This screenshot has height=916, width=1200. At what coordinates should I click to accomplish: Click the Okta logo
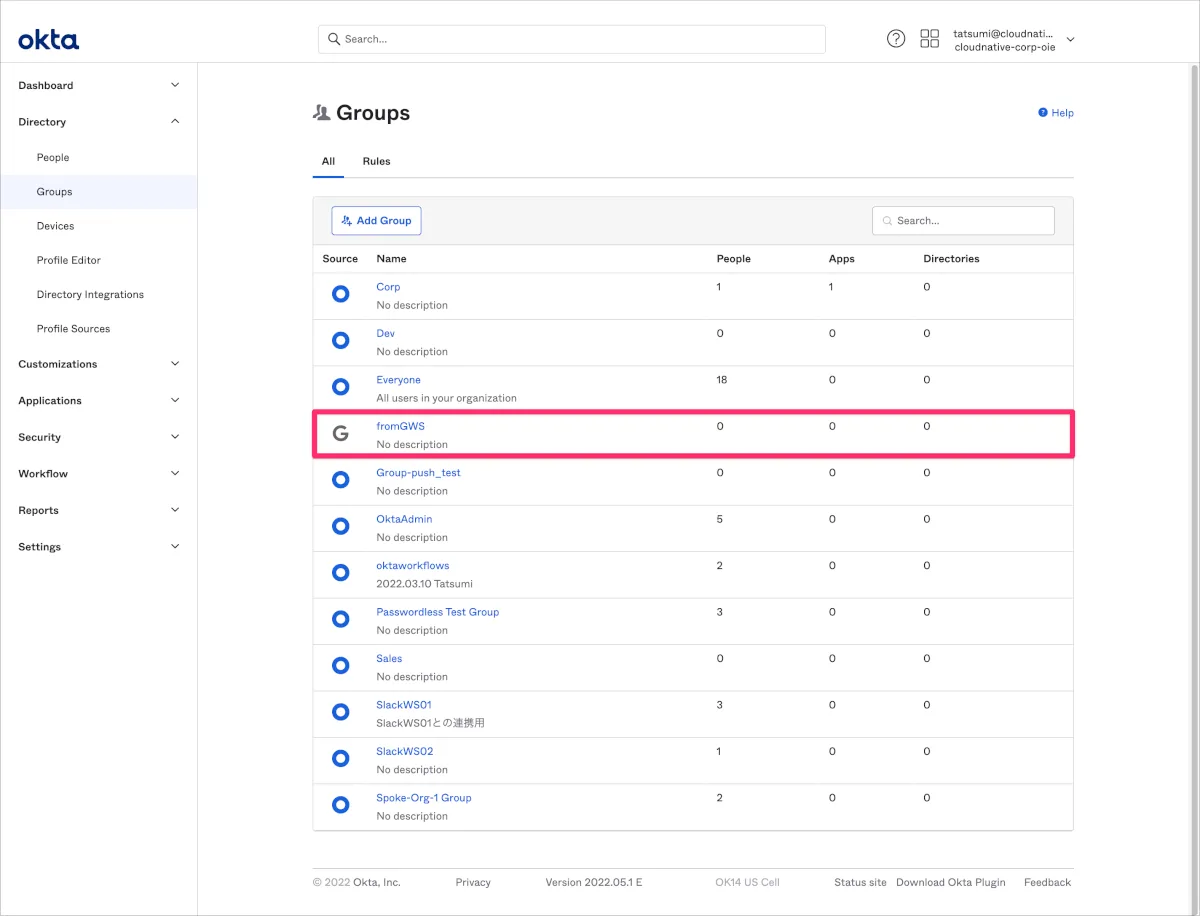pos(48,40)
